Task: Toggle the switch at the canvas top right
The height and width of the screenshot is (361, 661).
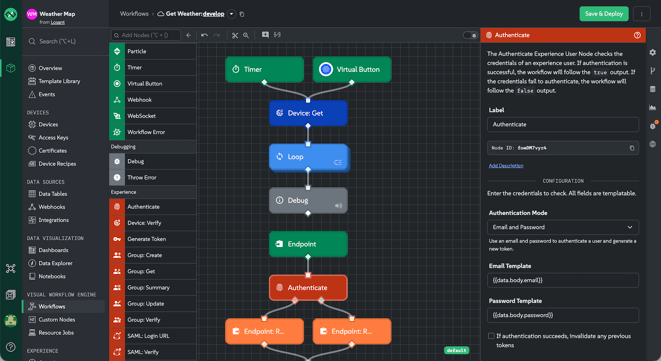Action: tap(470, 35)
